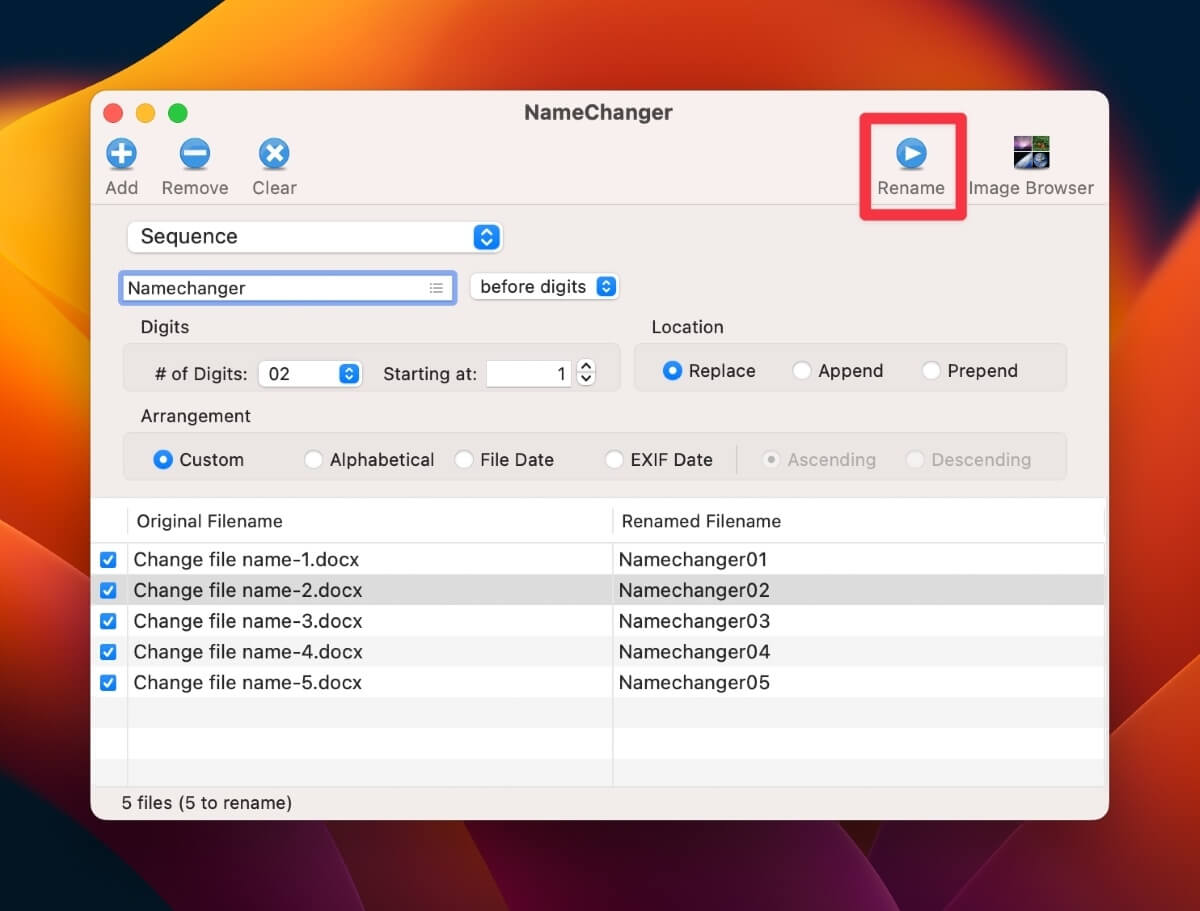
Task: Enable EXIF Date arrangement
Action: coord(613,459)
